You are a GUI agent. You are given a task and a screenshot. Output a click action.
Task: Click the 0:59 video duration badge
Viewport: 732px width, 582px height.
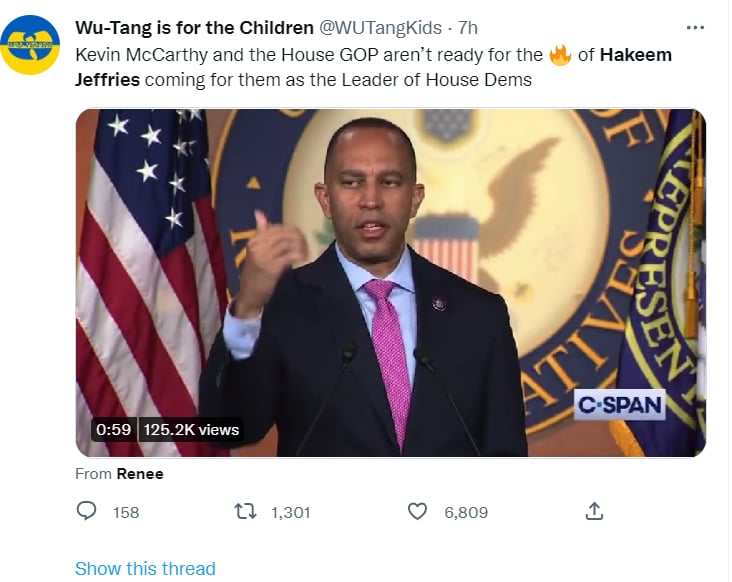[113, 429]
